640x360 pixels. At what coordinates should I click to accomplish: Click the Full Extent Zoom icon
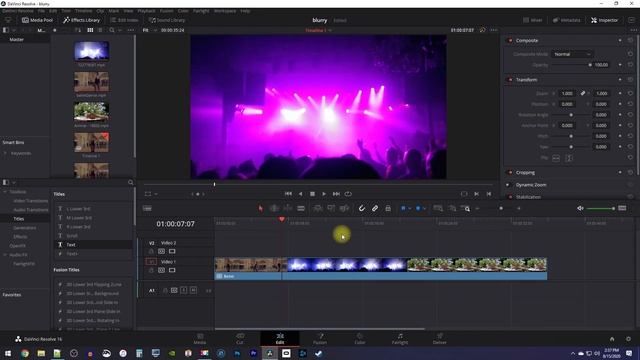(x=438, y=209)
